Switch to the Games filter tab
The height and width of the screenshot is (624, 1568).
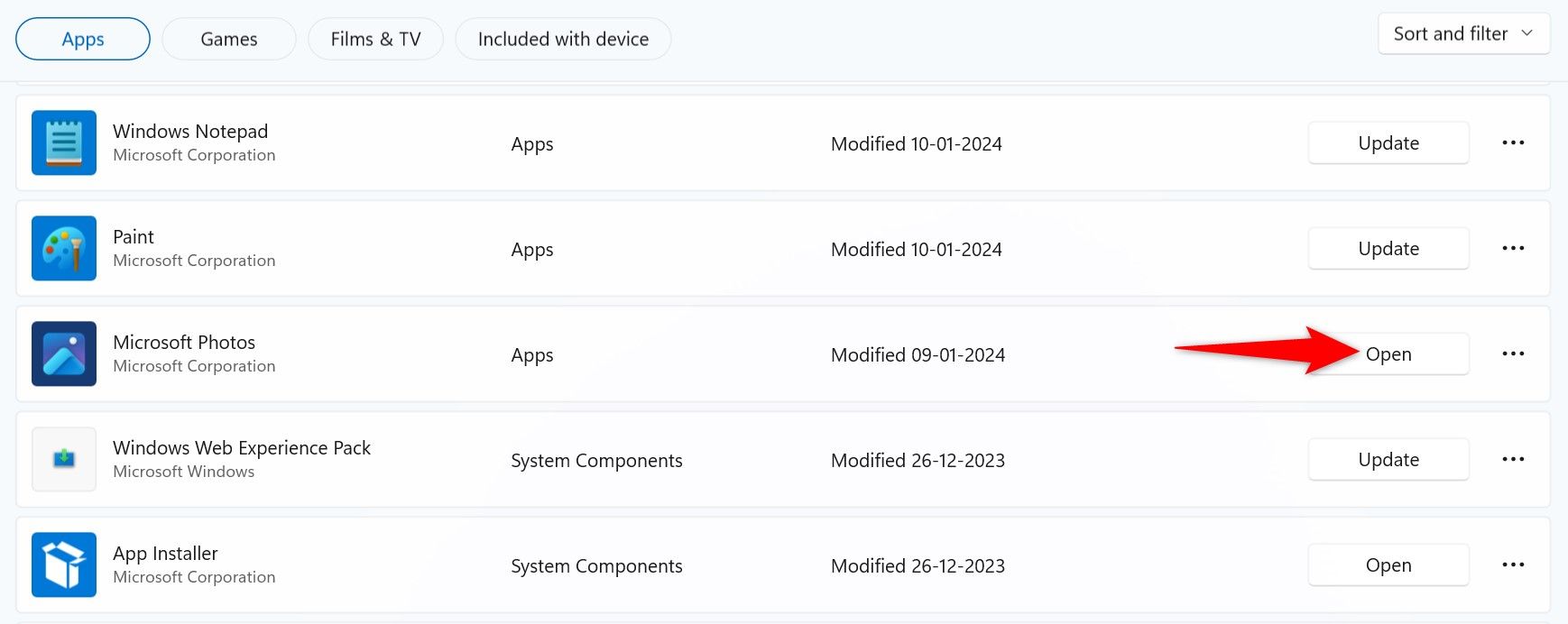229,40
